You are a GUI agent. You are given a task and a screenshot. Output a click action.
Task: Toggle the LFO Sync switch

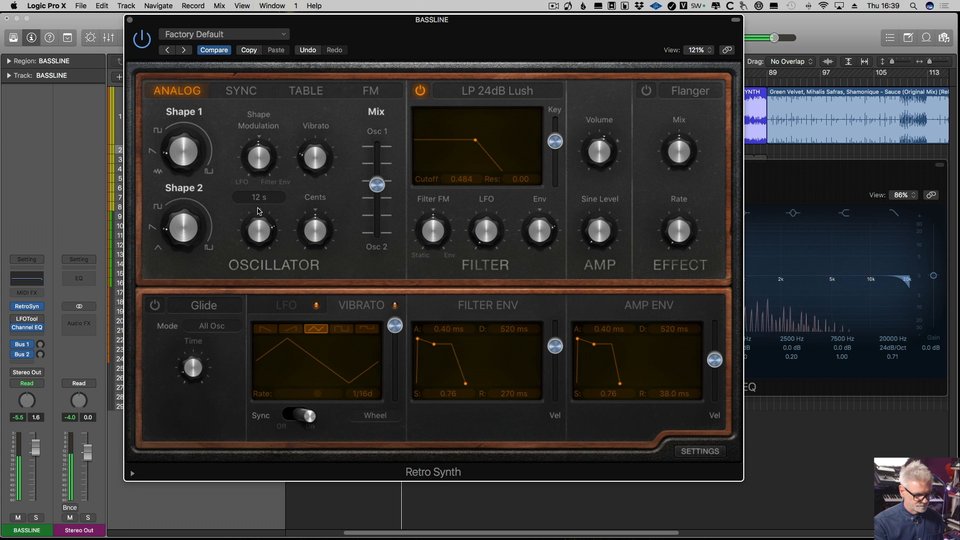(299, 416)
